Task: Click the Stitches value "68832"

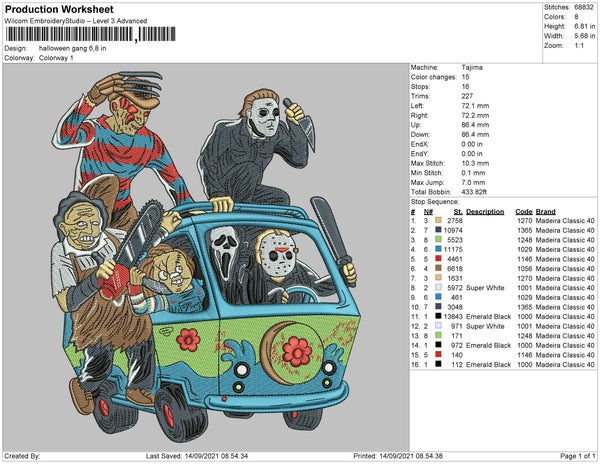Action: coord(584,7)
